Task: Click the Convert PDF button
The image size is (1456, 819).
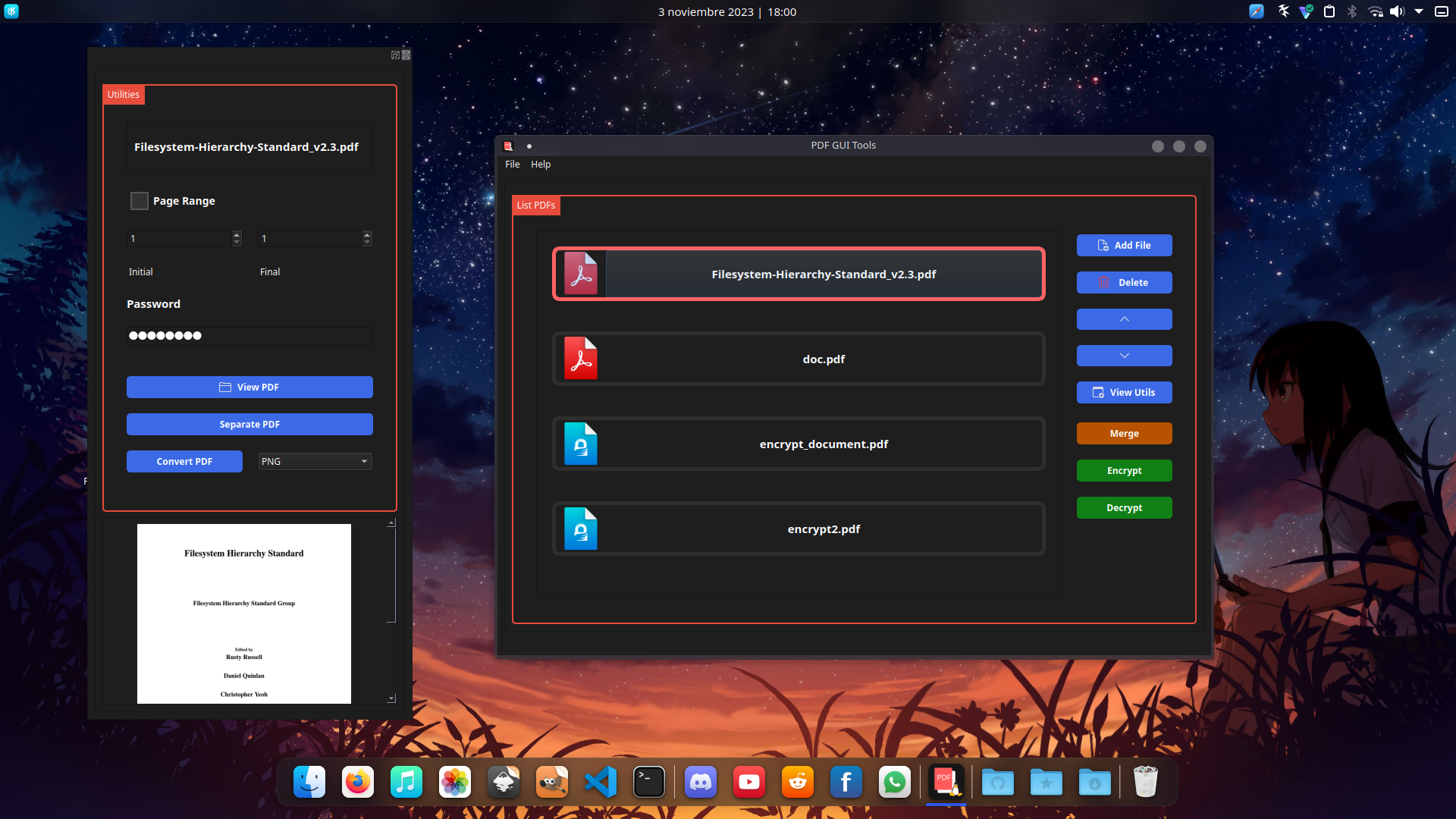Action: pyautogui.click(x=184, y=461)
